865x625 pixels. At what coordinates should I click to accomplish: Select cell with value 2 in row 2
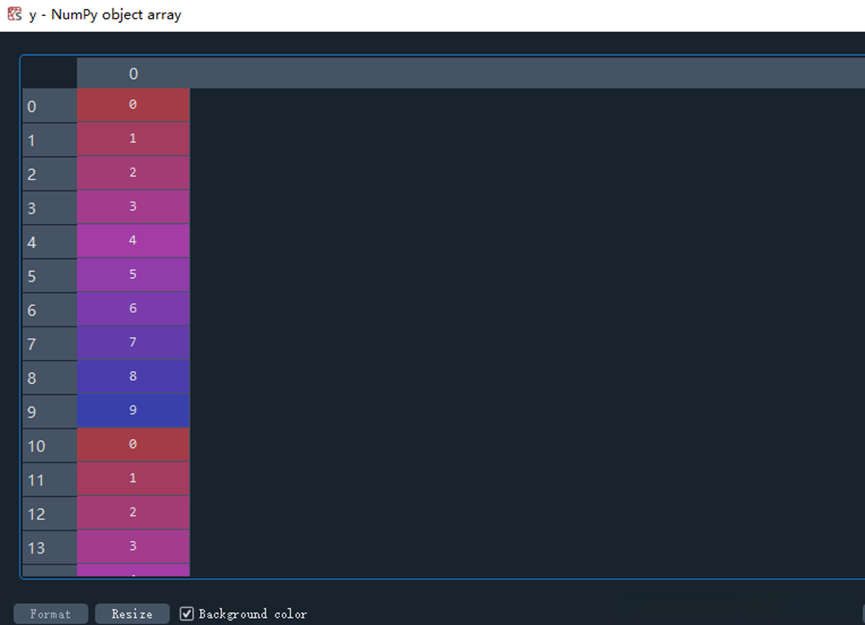coord(133,173)
